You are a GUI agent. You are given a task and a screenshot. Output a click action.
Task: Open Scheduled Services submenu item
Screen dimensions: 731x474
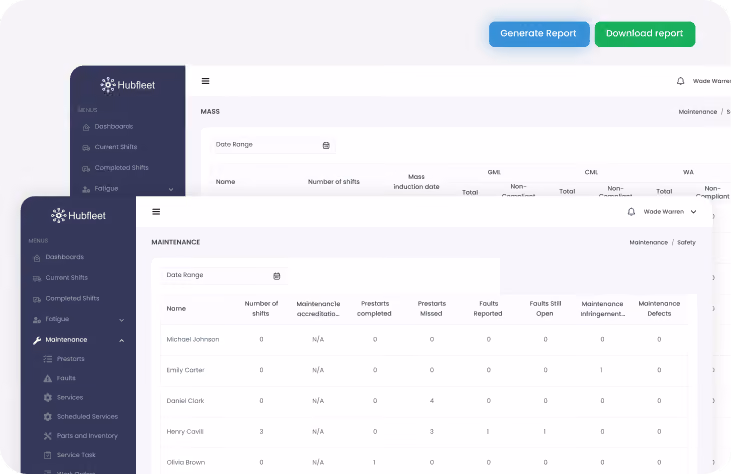click(x=87, y=416)
